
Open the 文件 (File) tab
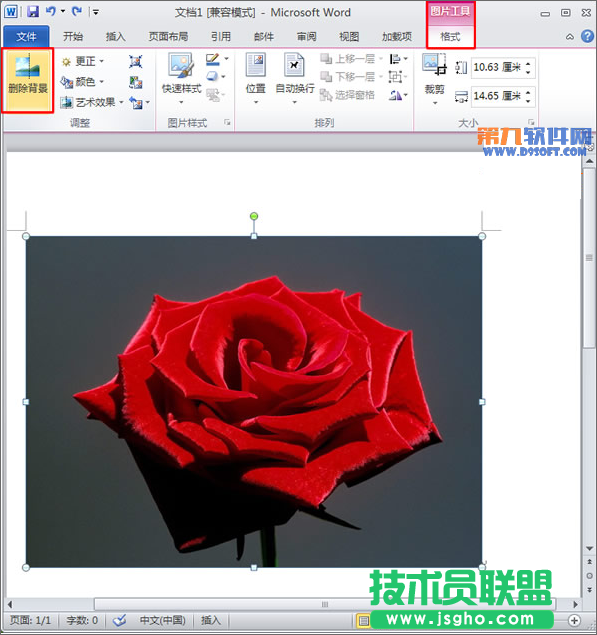[26, 36]
